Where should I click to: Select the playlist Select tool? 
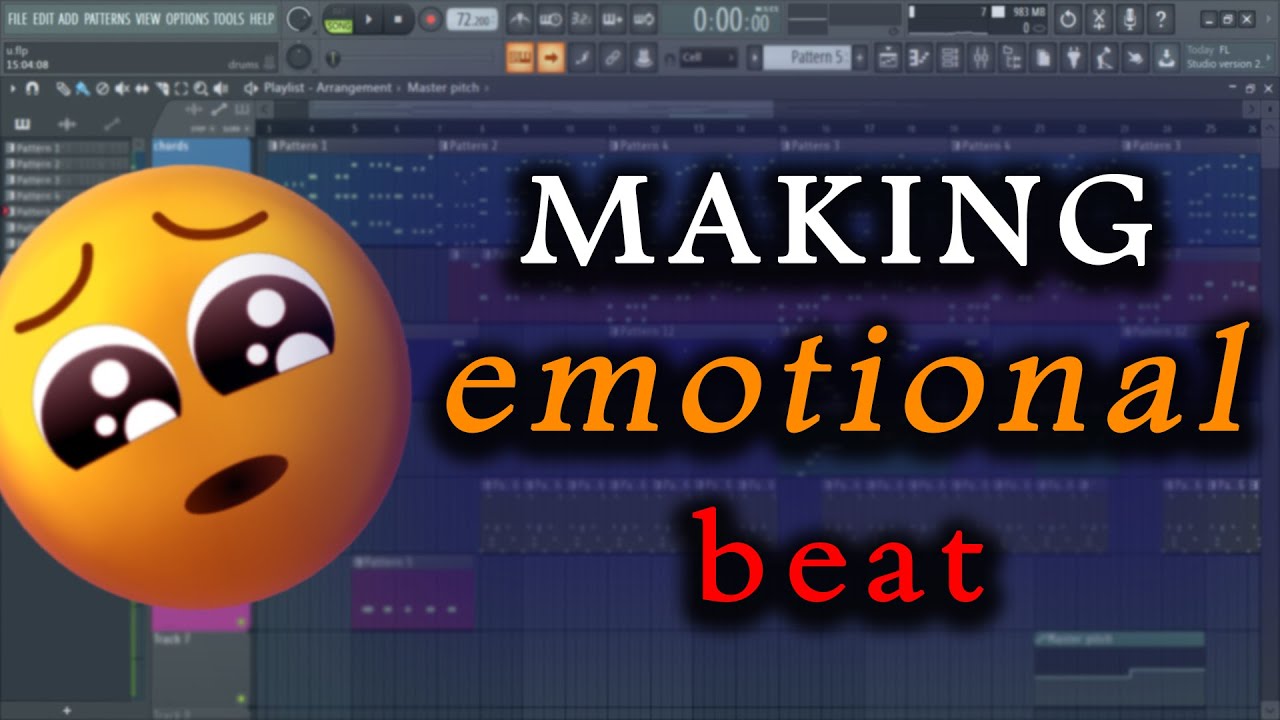[x=182, y=88]
